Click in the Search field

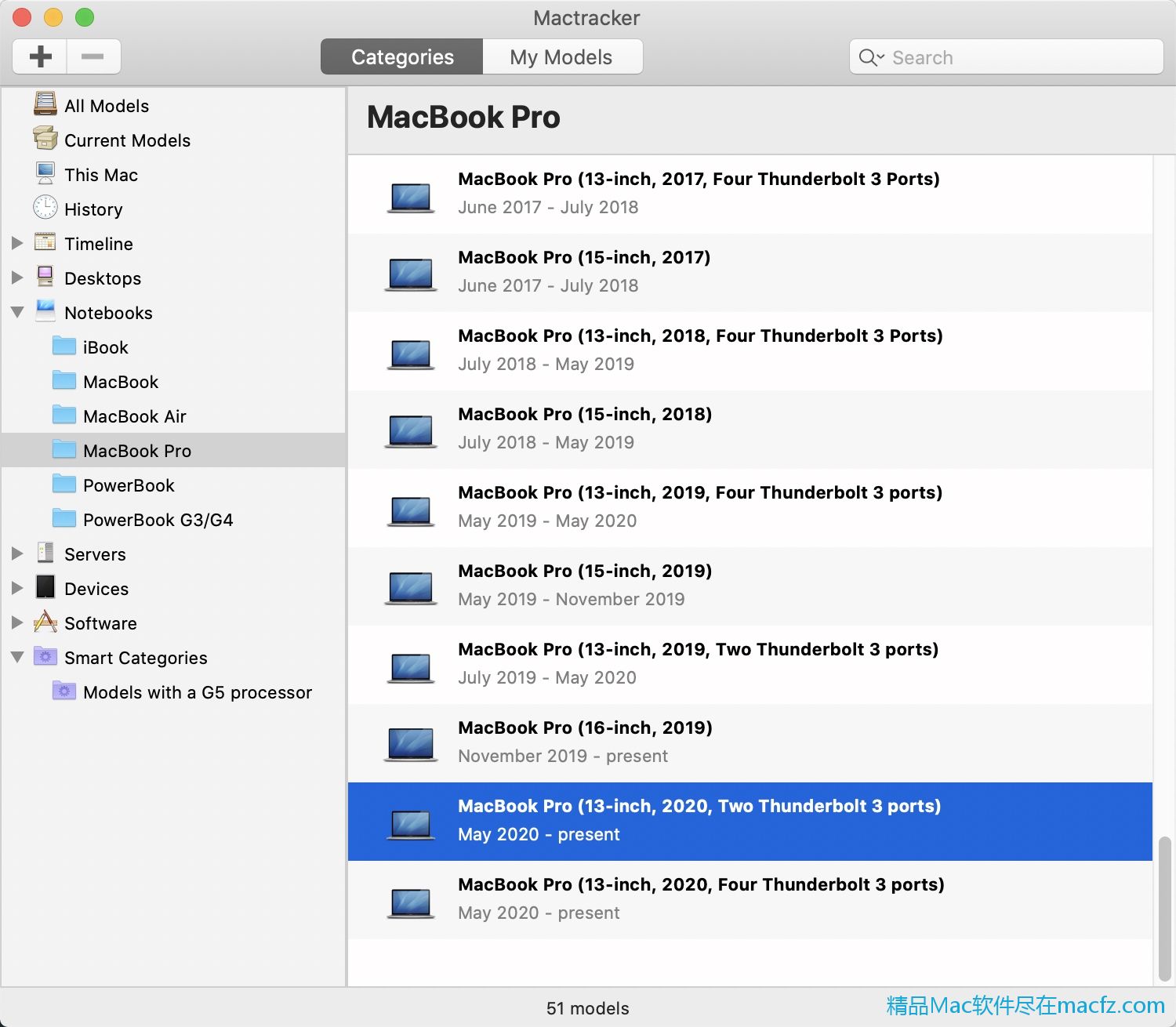point(1007,57)
